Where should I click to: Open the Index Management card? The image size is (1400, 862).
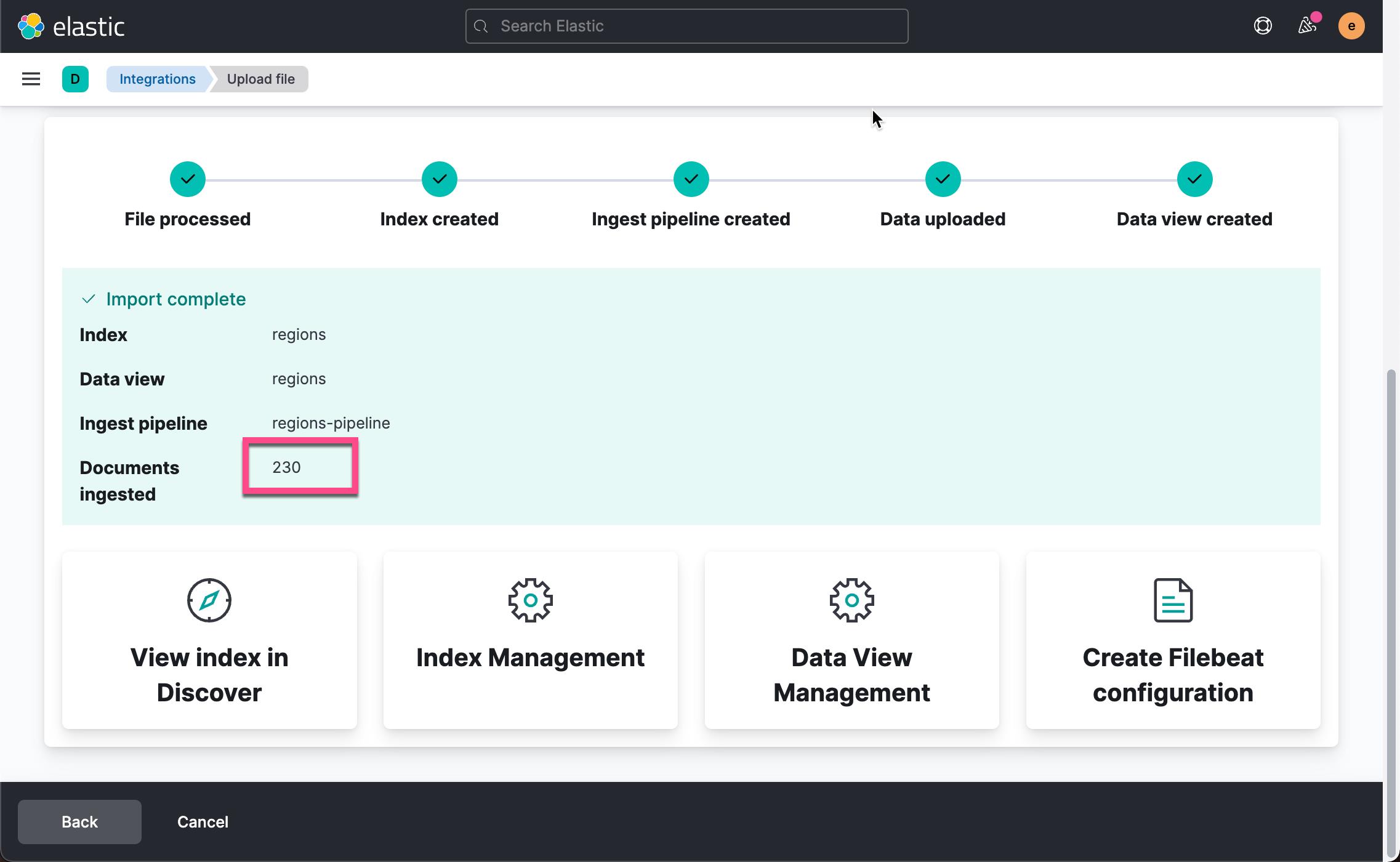coord(531,640)
